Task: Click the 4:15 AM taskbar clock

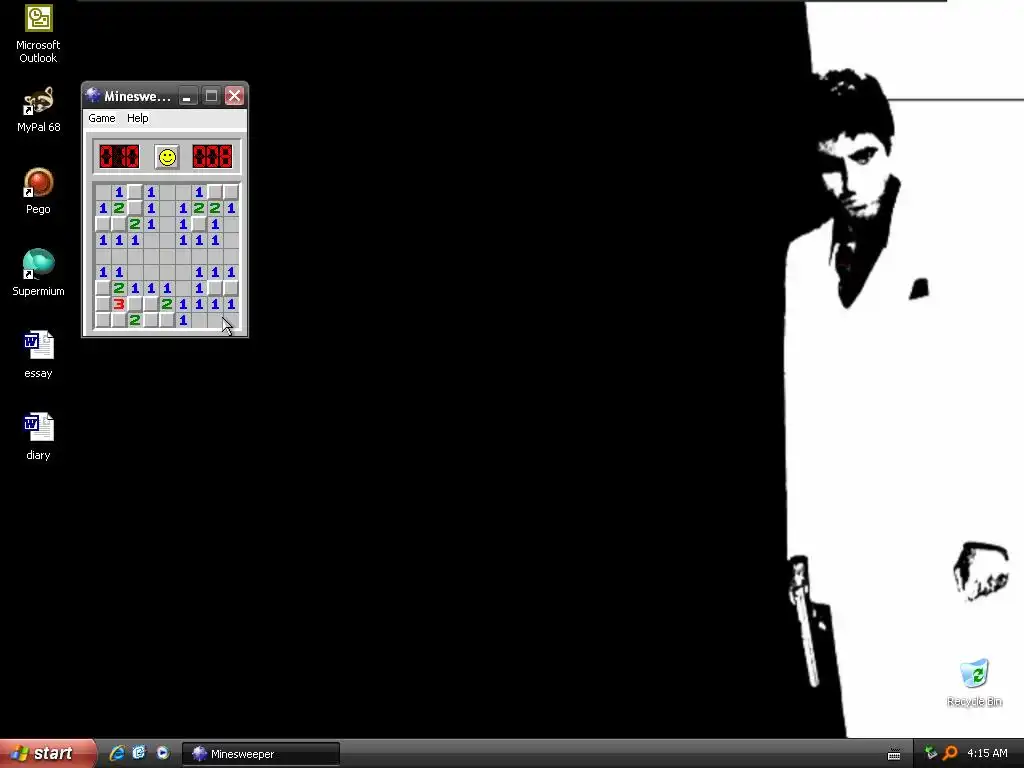Action: [987, 753]
